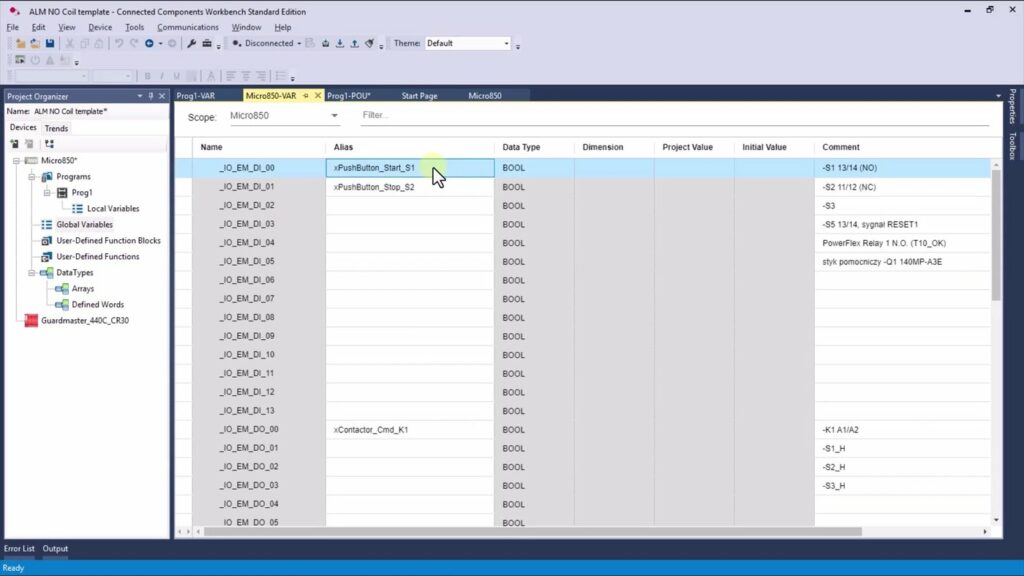Click the toolbox briefcase icon in toolbar
This screenshot has height=576, width=1024.
[x=207, y=44]
